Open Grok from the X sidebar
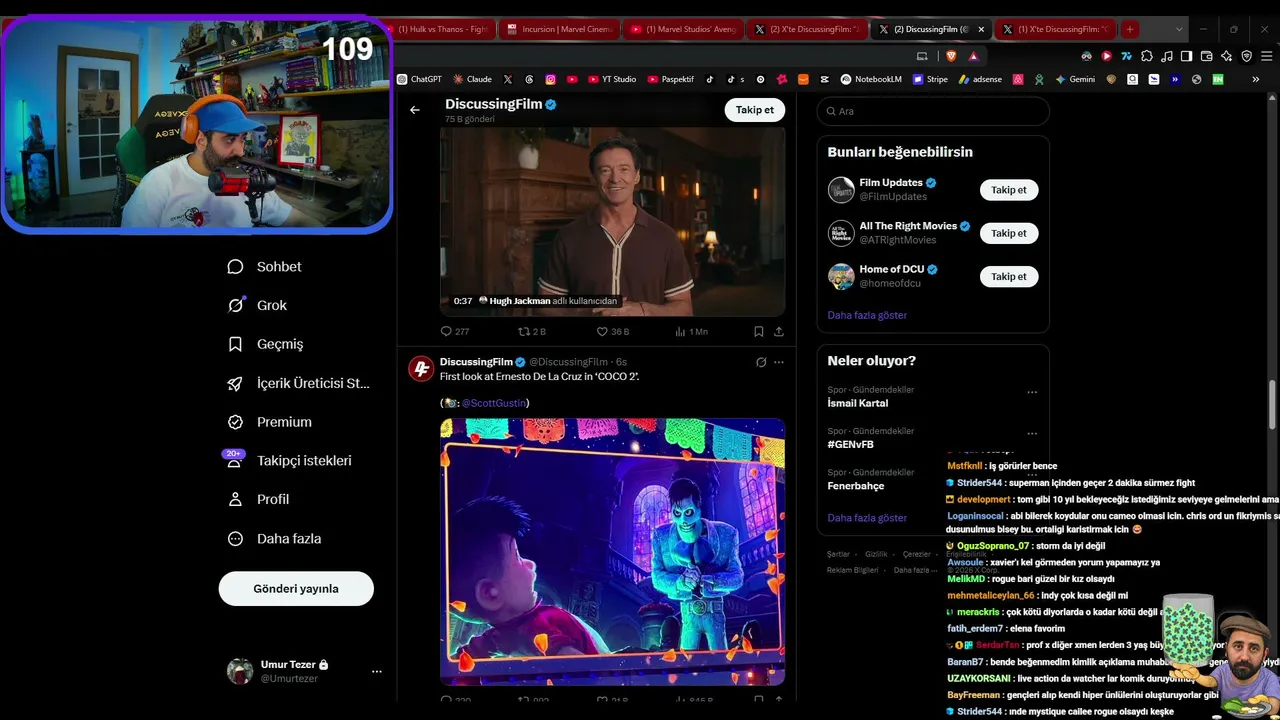 [257, 305]
